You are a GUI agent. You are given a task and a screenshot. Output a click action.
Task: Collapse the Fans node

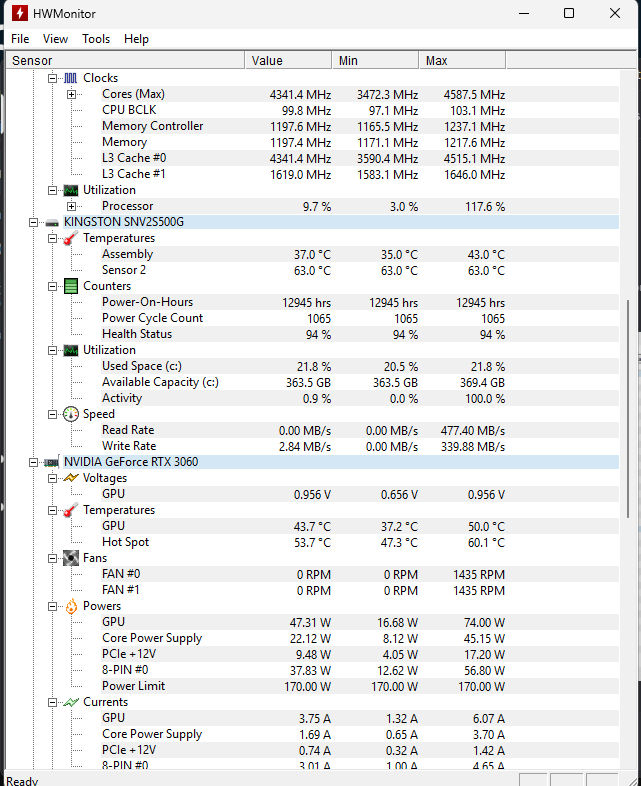coord(52,558)
